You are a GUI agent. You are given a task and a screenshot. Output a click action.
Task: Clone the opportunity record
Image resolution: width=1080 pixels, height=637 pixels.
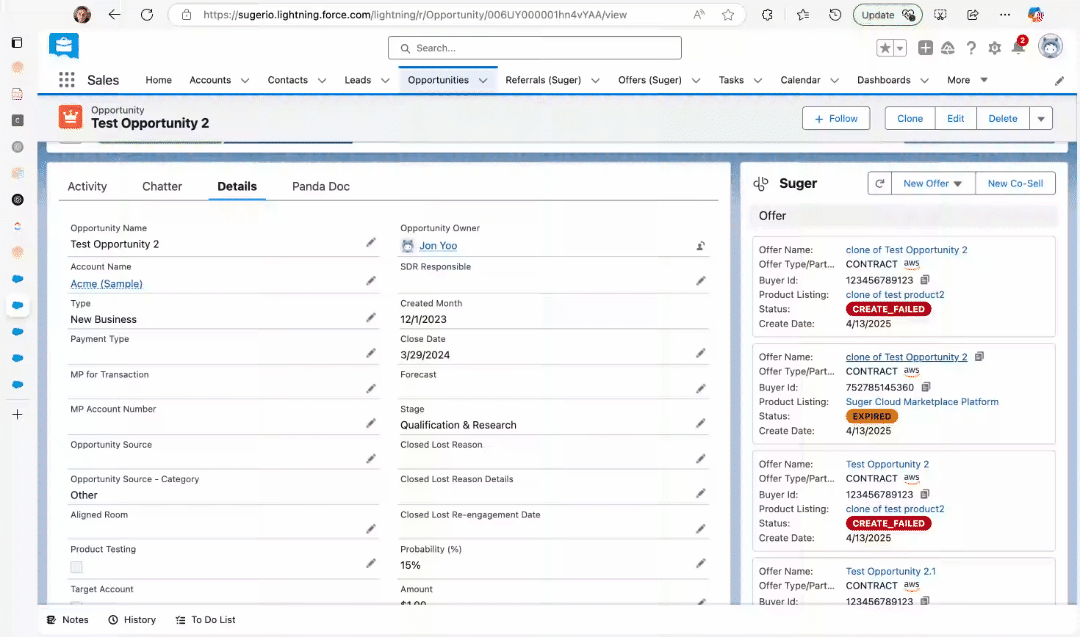910,118
